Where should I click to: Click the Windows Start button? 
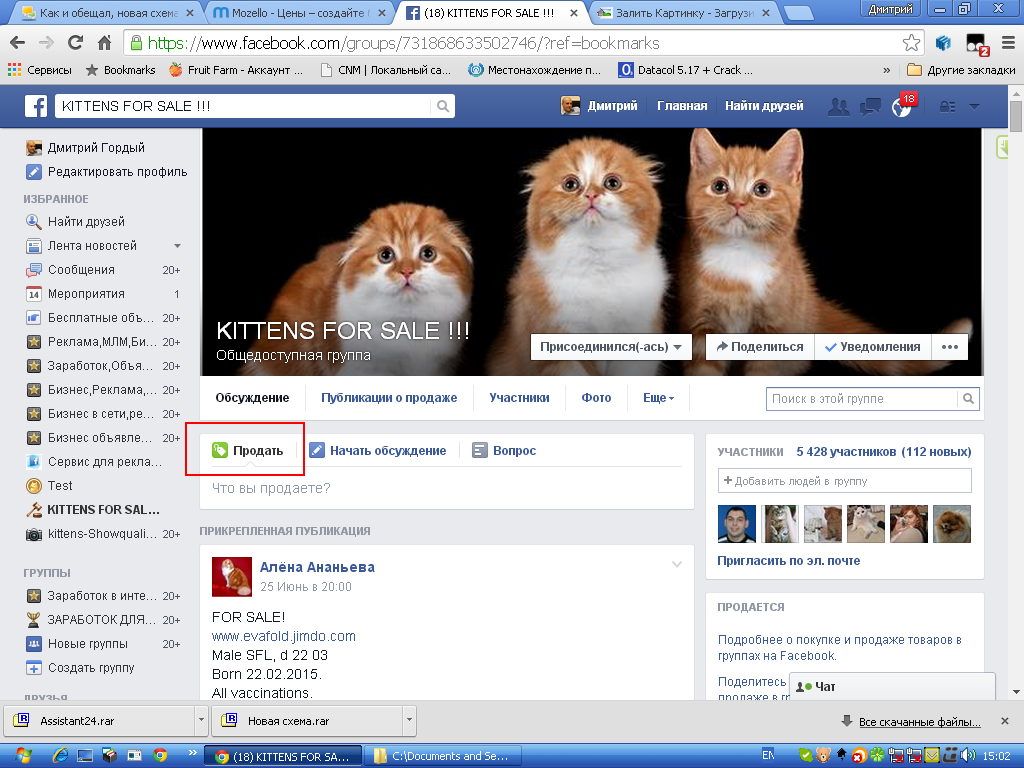point(22,756)
